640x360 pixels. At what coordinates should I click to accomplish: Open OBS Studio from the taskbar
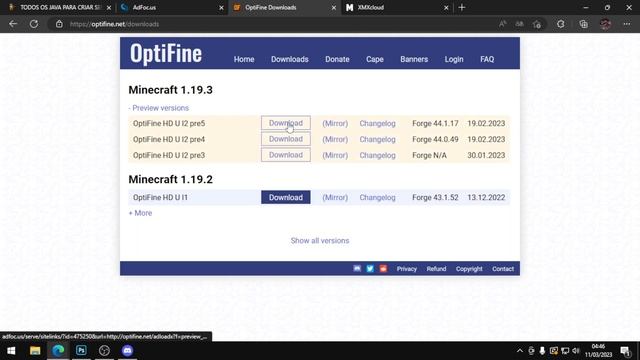[x=104, y=351]
